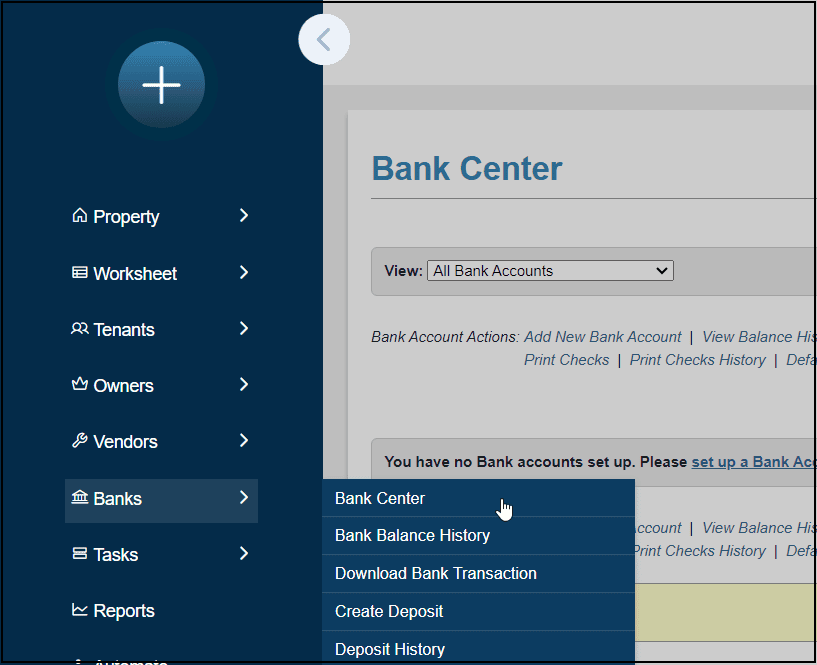Open the All Bank Accounts view dropdown

click(550, 271)
